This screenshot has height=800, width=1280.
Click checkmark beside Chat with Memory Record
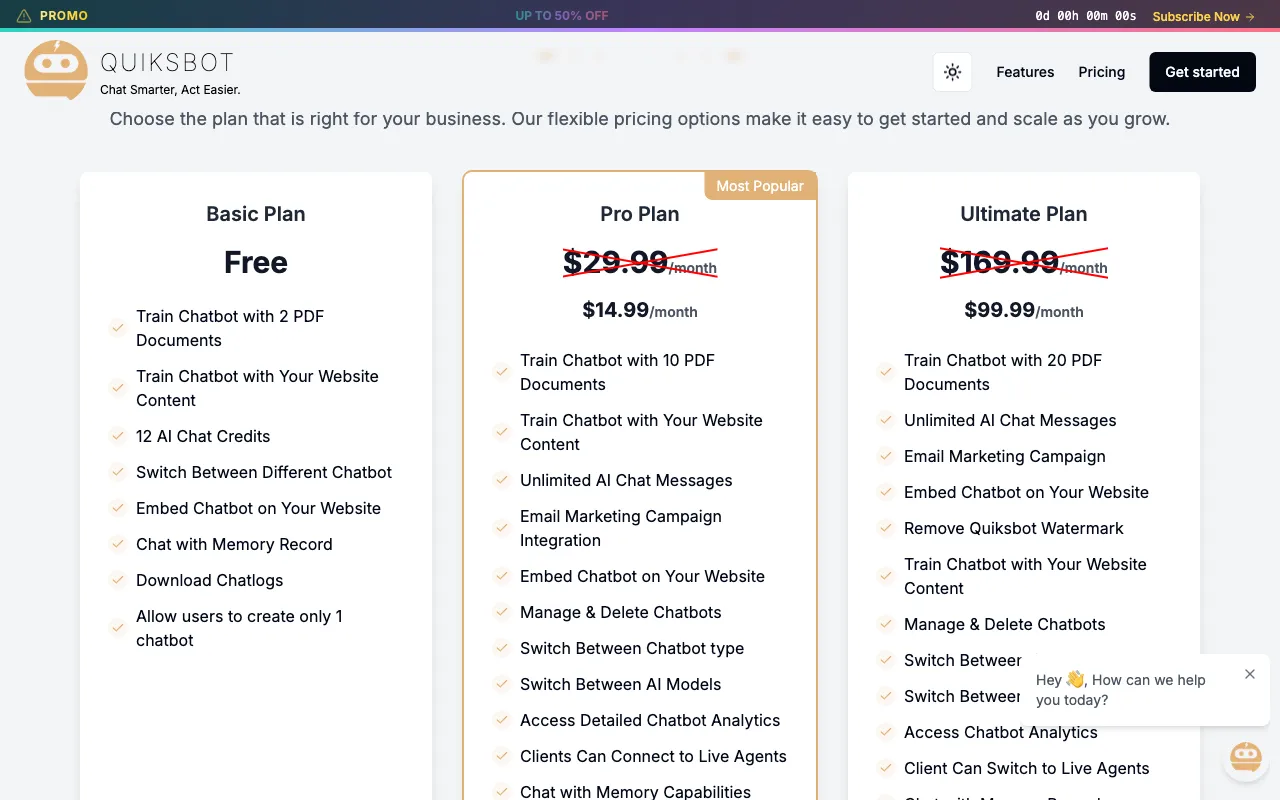117,544
